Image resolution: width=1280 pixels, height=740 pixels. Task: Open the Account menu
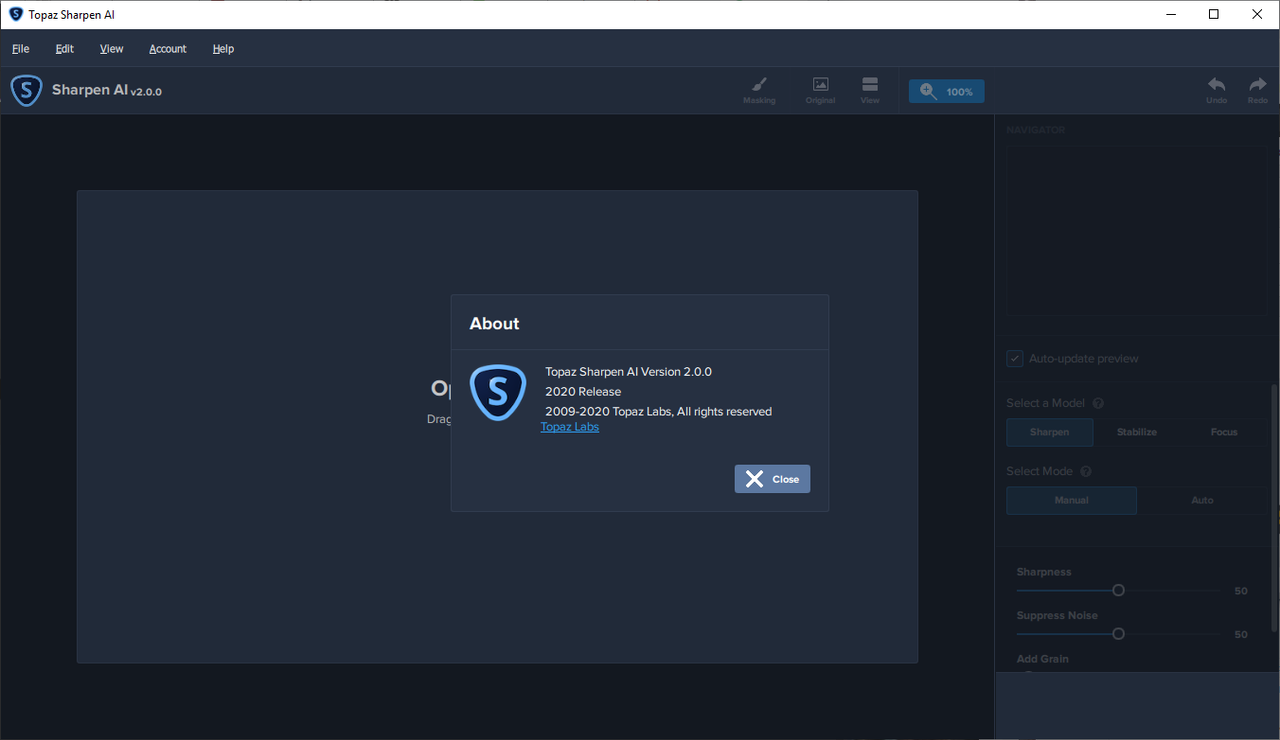point(168,49)
